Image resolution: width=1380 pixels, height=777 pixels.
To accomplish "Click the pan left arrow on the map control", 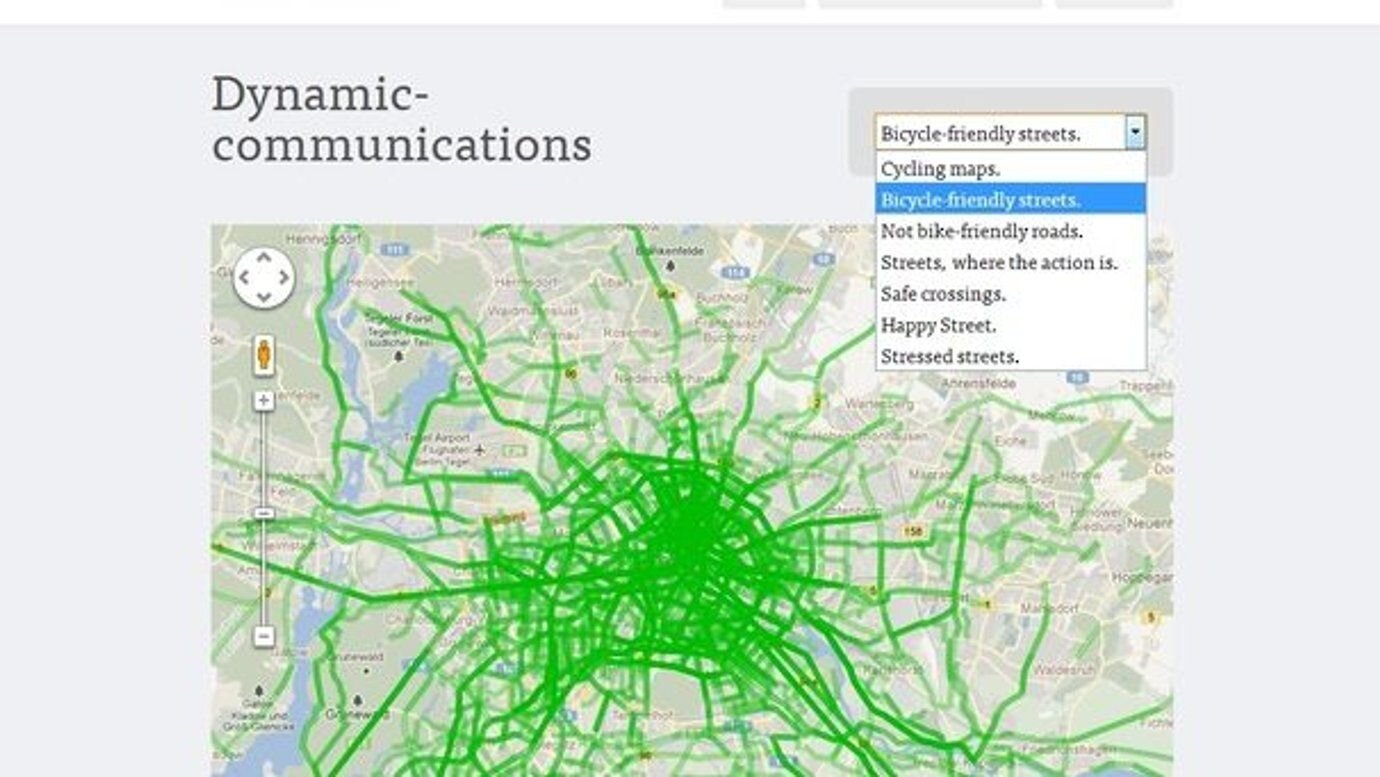I will 244,277.
